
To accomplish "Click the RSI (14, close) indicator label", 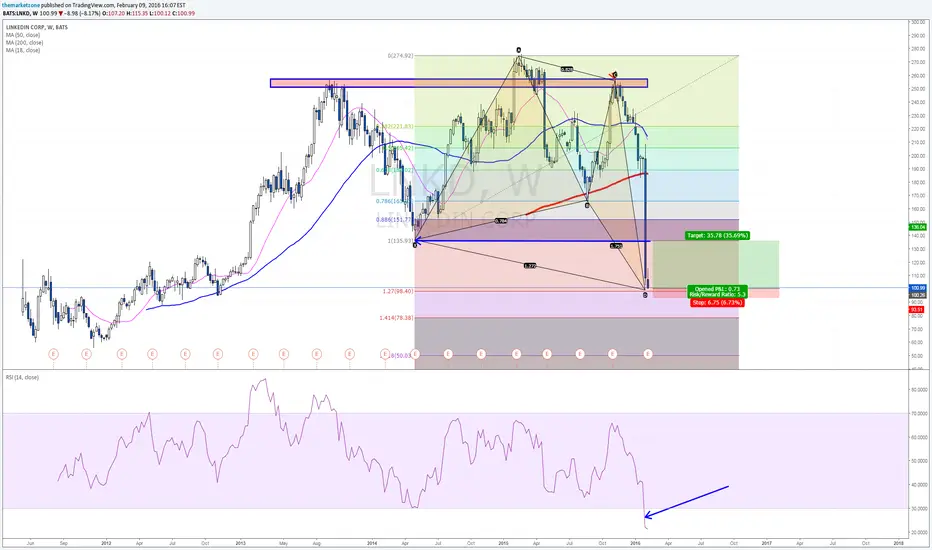I will [x=23, y=378].
